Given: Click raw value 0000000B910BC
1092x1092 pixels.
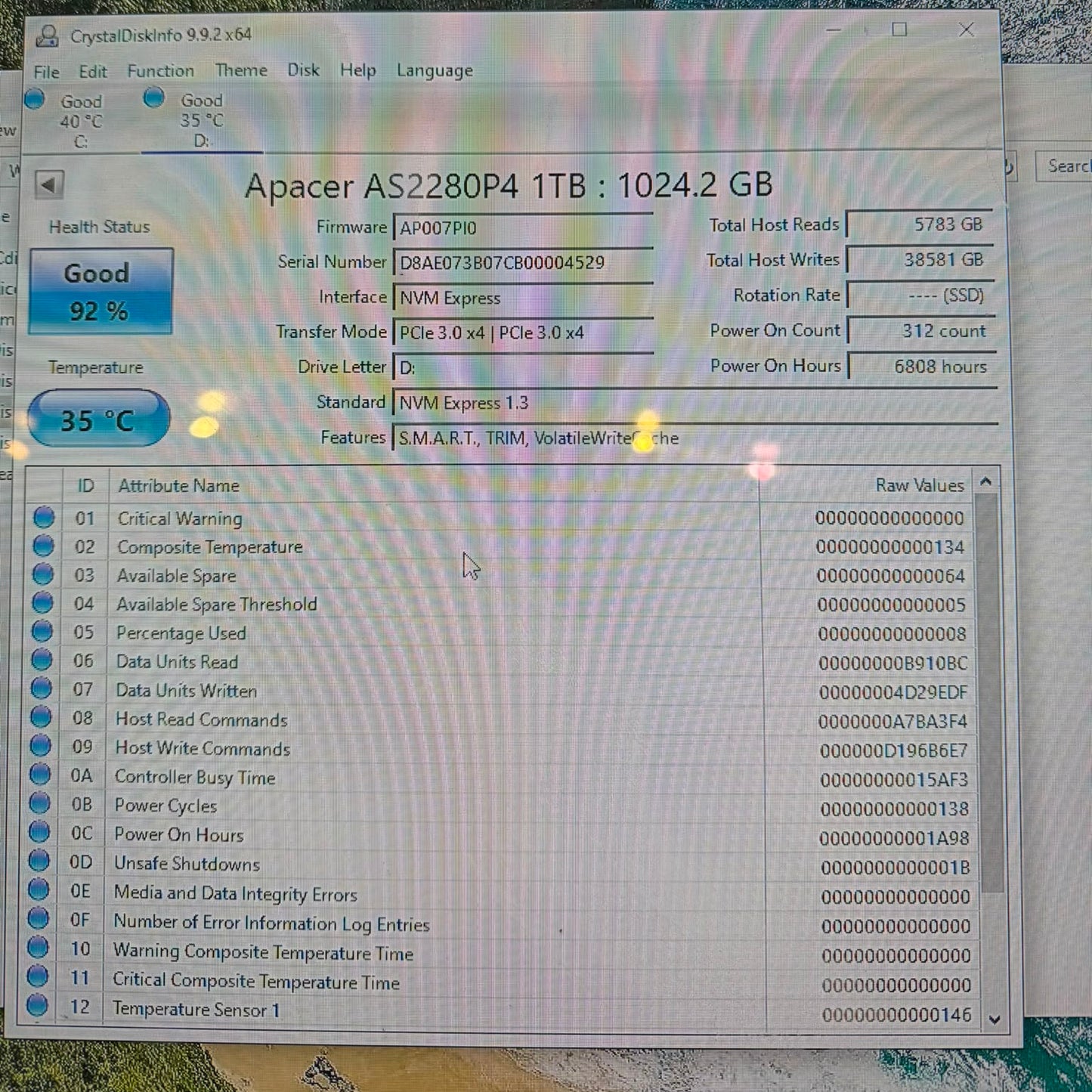Looking at the screenshot, I should [892, 664].
